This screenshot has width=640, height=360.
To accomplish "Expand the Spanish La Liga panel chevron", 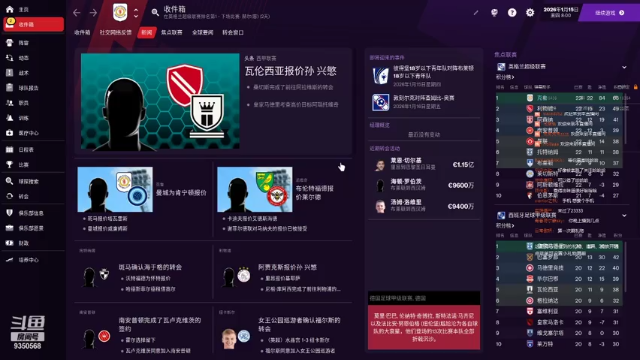I will point(624,216).
